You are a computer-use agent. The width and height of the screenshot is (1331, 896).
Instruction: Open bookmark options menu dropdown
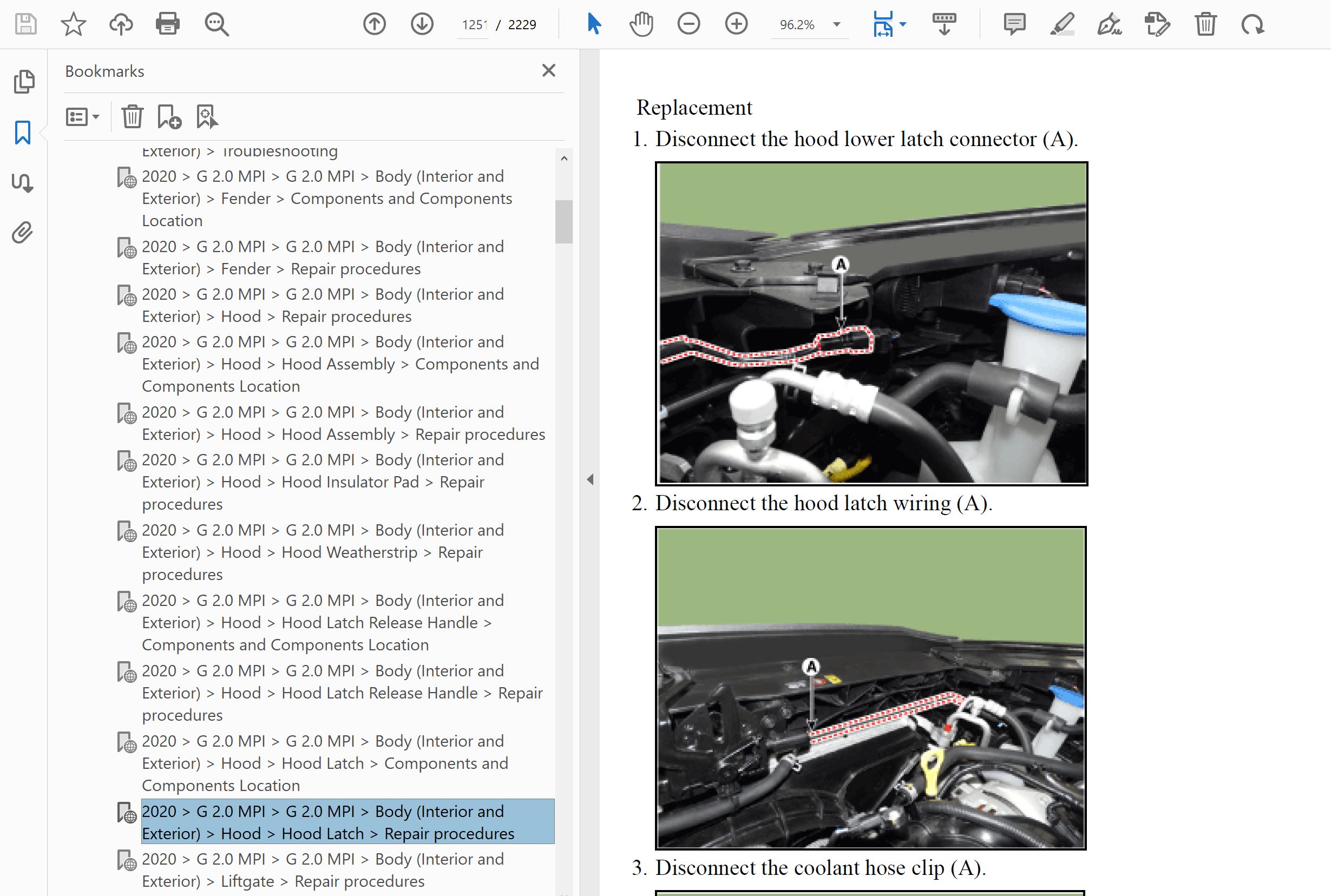(x=82, y=116)
